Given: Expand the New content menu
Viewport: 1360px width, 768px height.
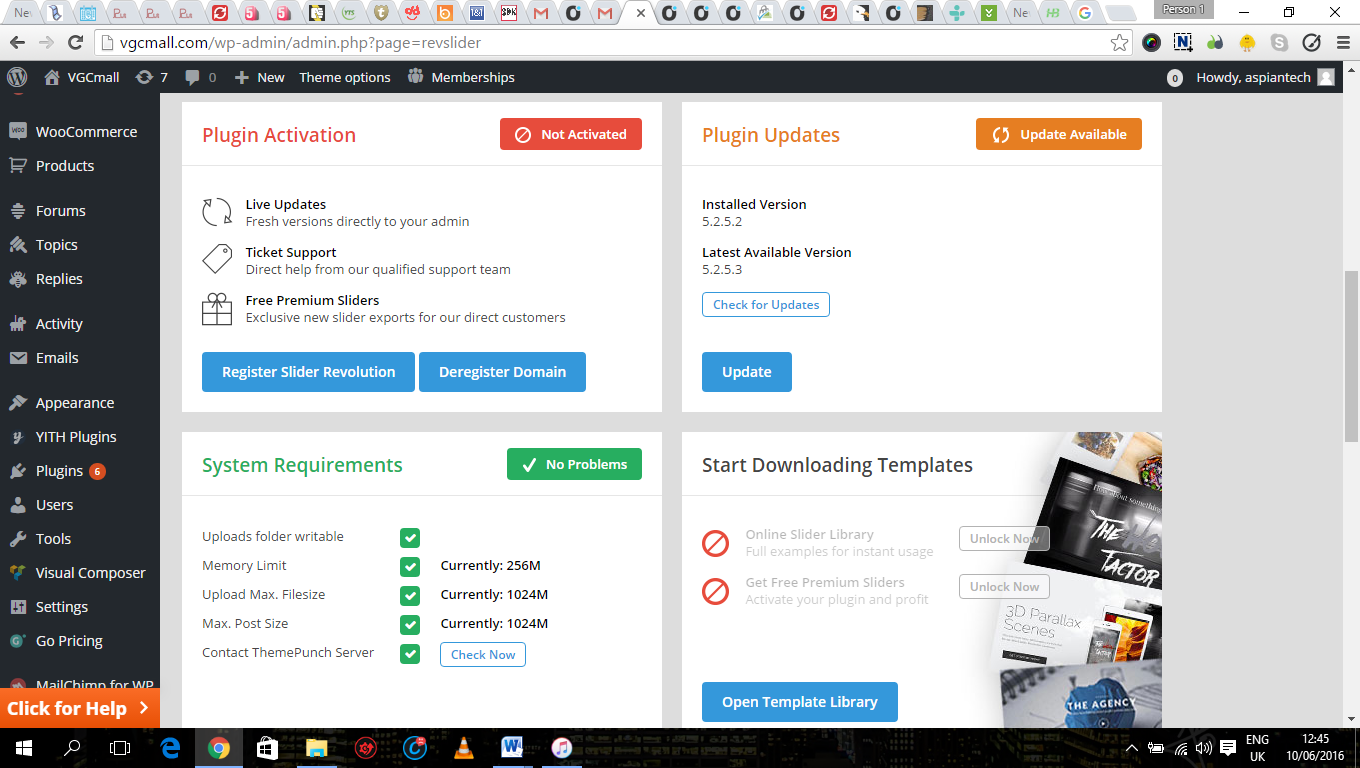Looking at the screenshot, I should pos(259,77).
